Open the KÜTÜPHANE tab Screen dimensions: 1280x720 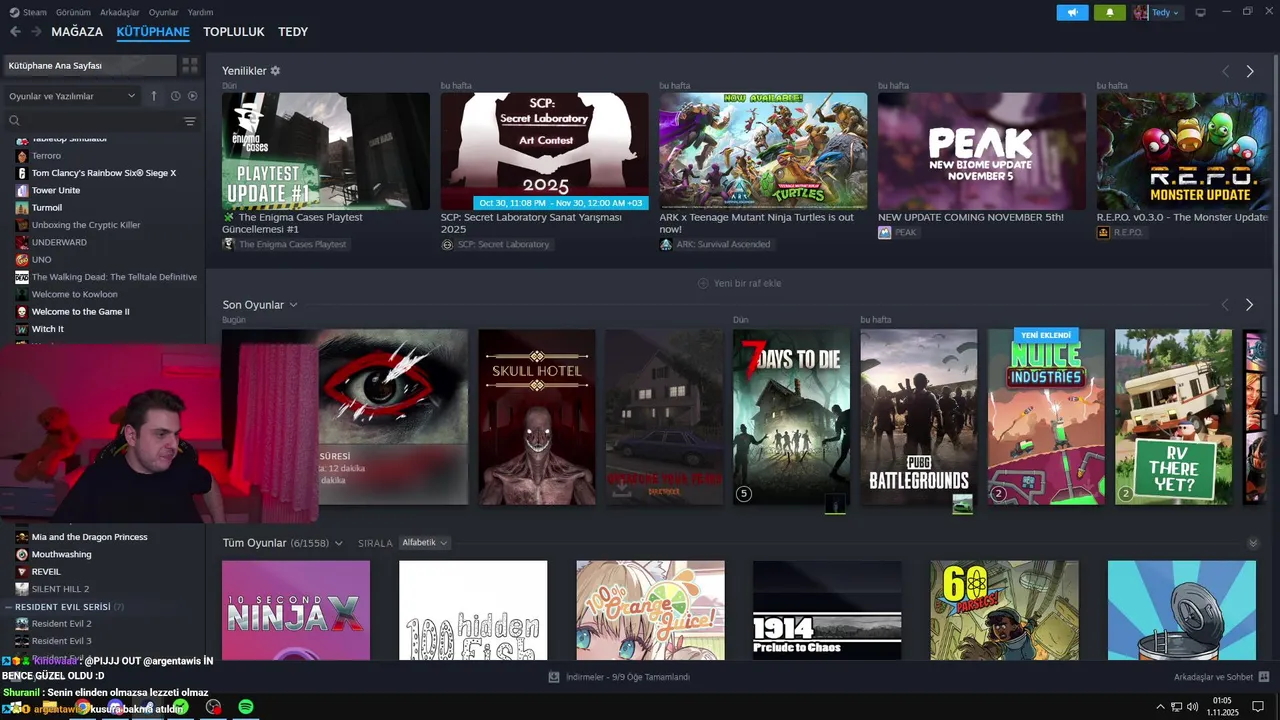coord(153,32)
